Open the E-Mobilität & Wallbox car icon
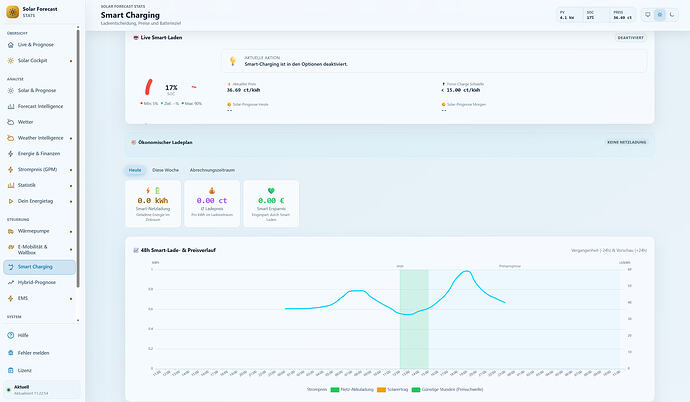The width and height of the screenshot is (690, 402). pyautogui.click(x=11, y=247)
